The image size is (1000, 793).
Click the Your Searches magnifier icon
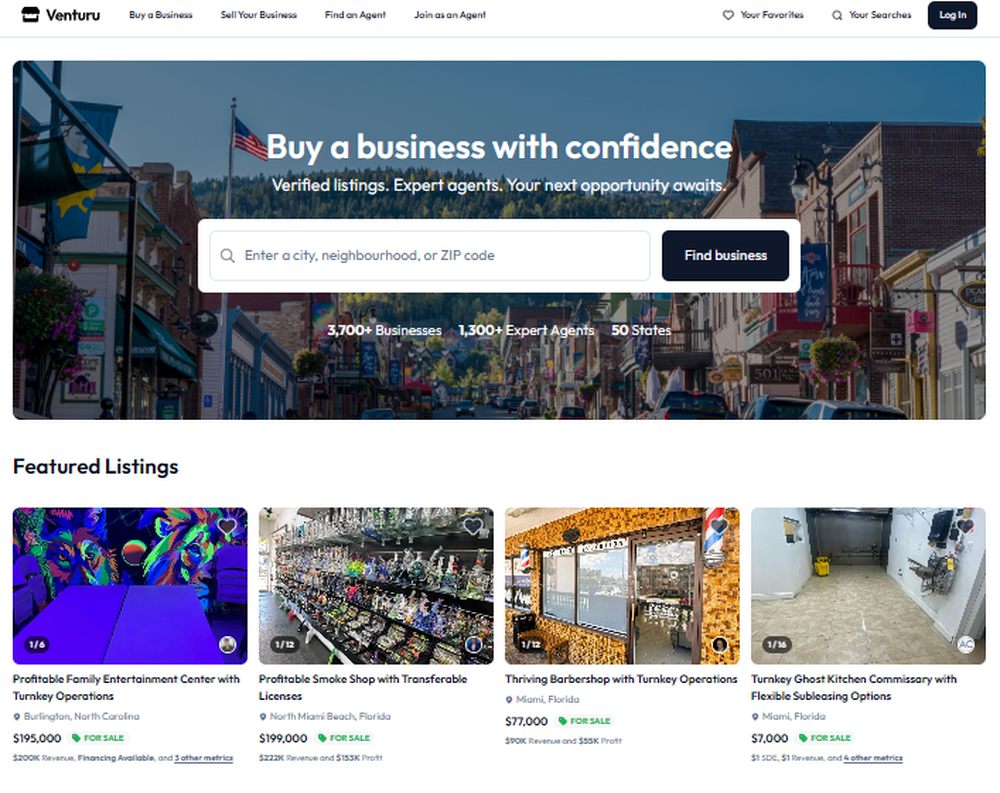837,15
